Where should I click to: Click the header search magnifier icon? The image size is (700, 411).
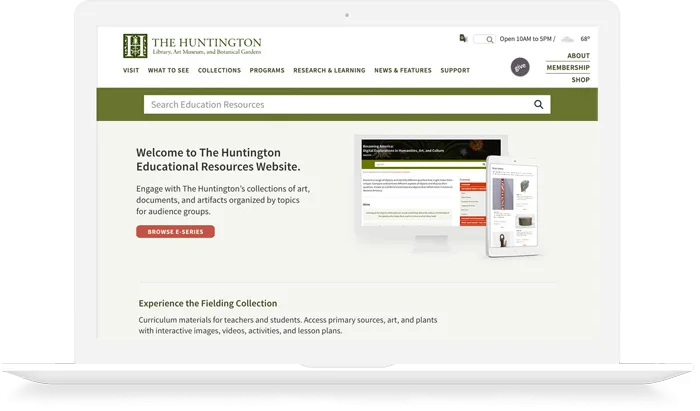489,39
